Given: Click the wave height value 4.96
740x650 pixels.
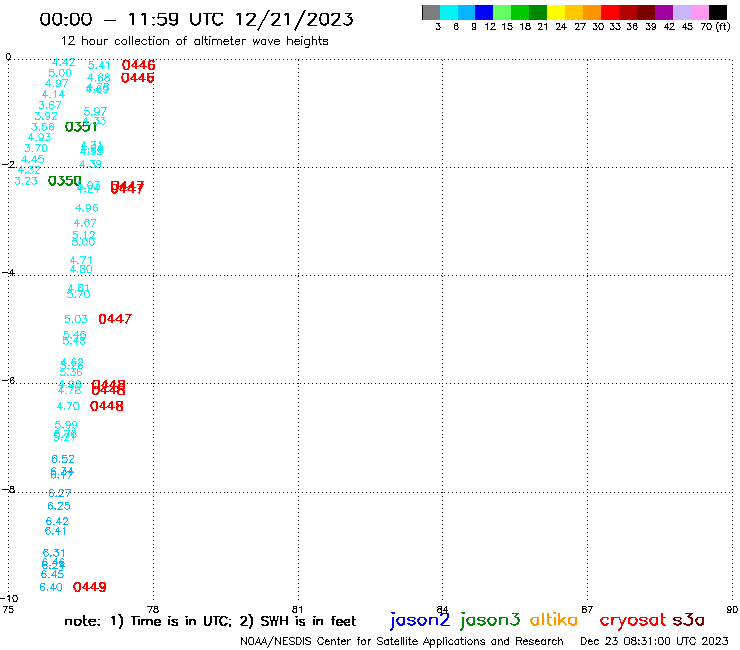Looking at the screenshot, I should click(87, 208).
